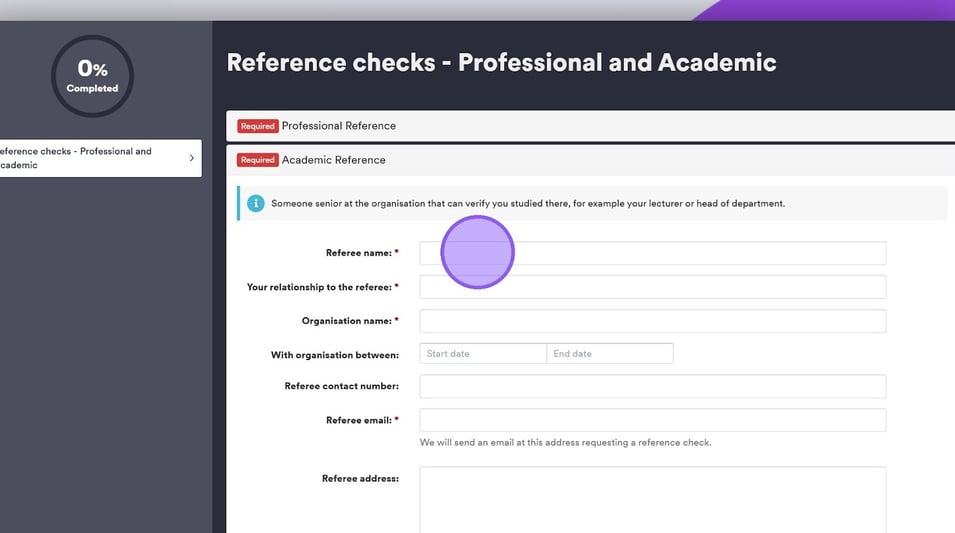The height and width of the screenshot is (533, 955).
Task: Click the Referee contact number field
Action: pyautogui.click(x=652, y=387)
